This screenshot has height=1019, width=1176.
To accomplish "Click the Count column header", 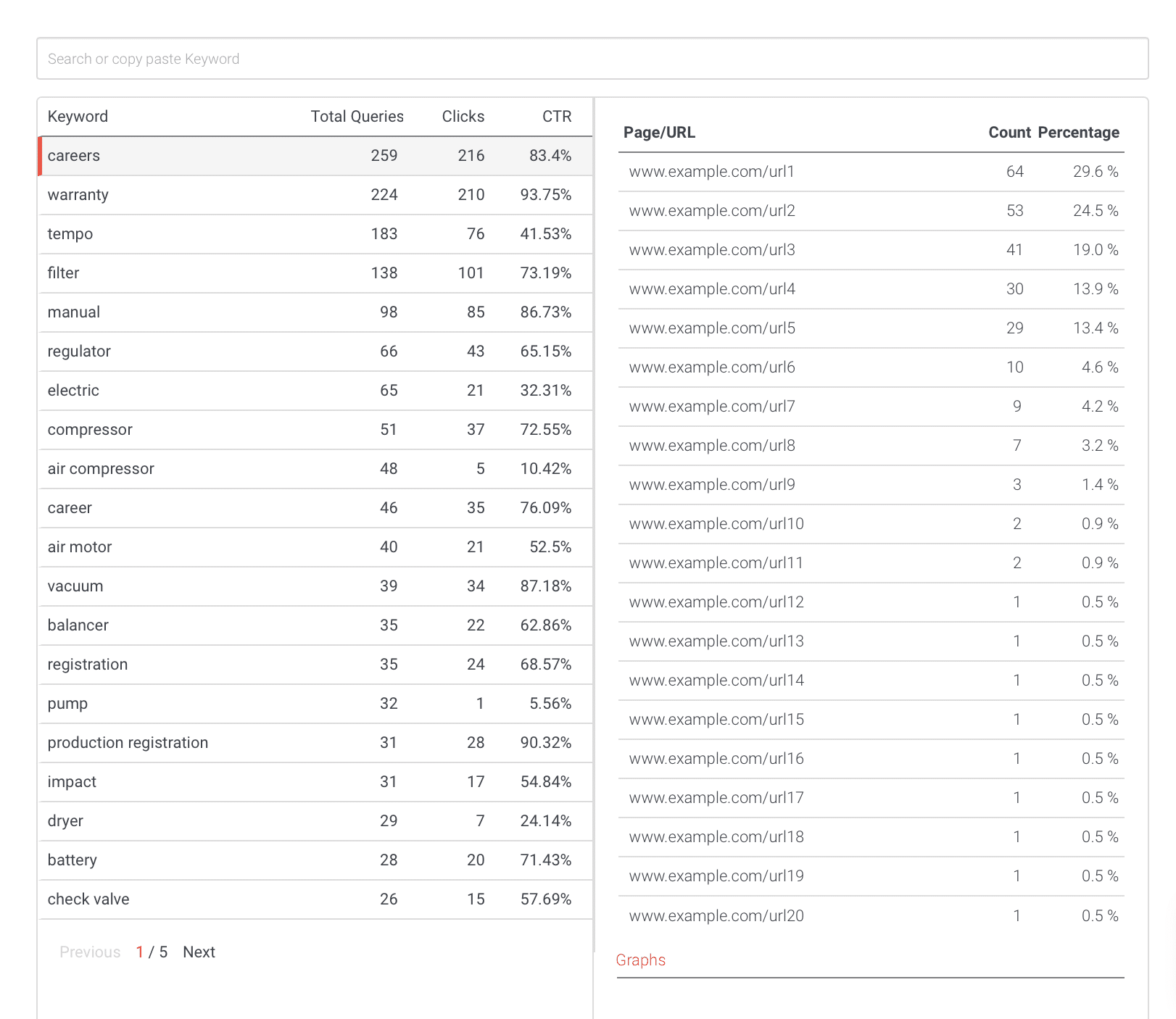I will click(1009, 133).
